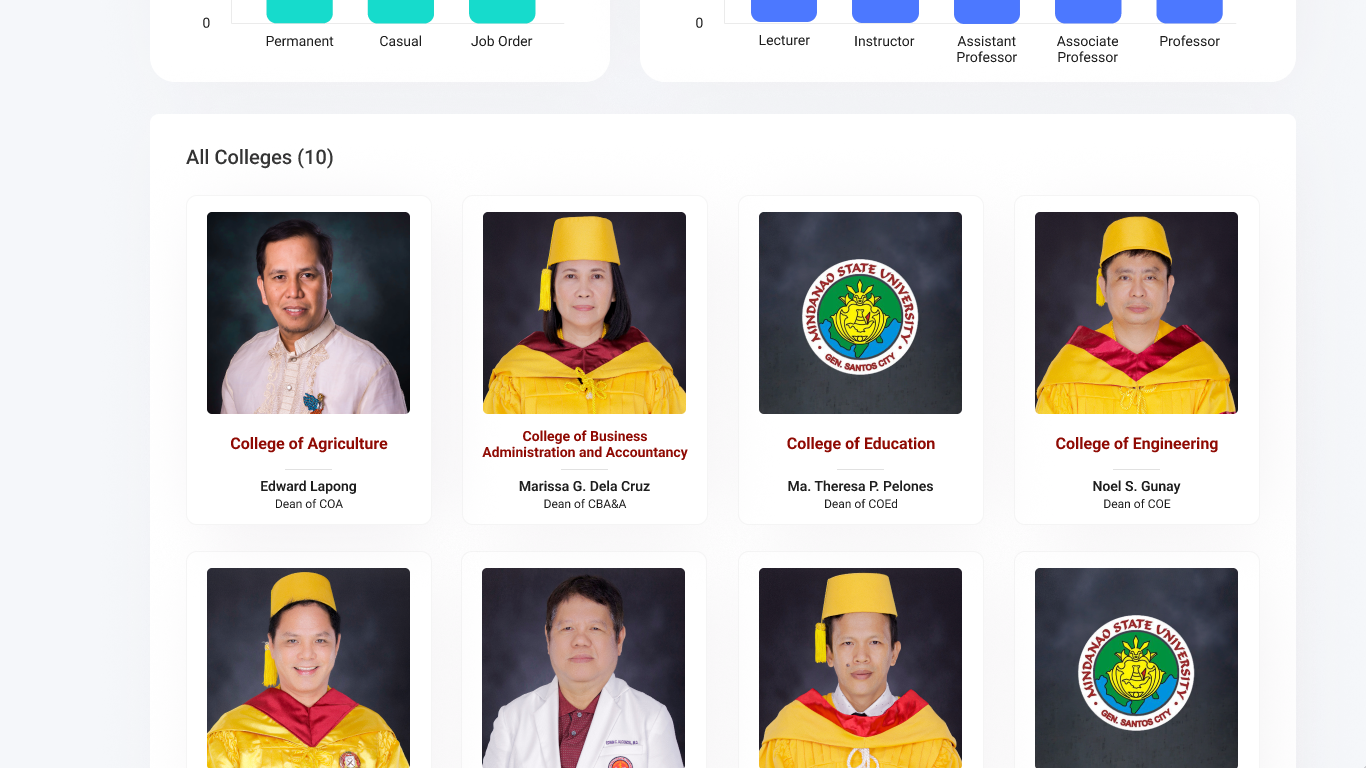Click the Job Order bar in the chart
Screen dimensions: 1366x768
pyautogui.click(x=502, y=11)
